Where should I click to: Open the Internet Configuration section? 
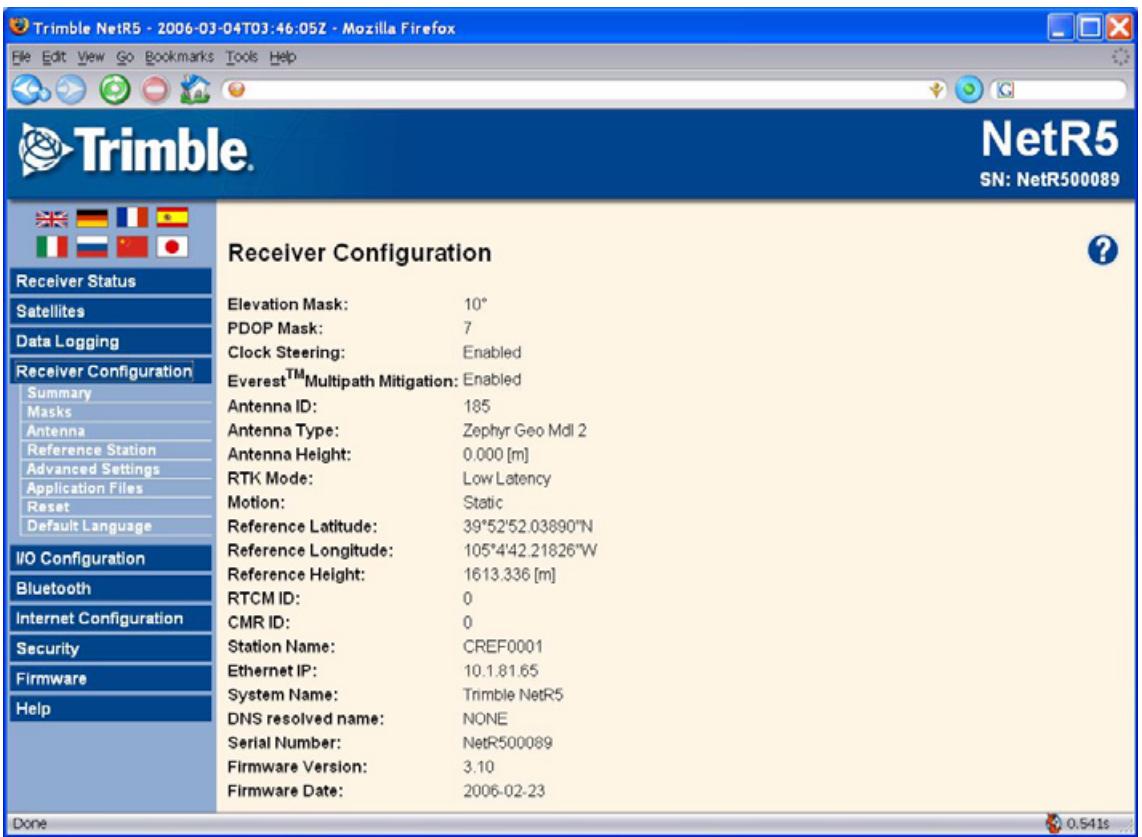111,618
